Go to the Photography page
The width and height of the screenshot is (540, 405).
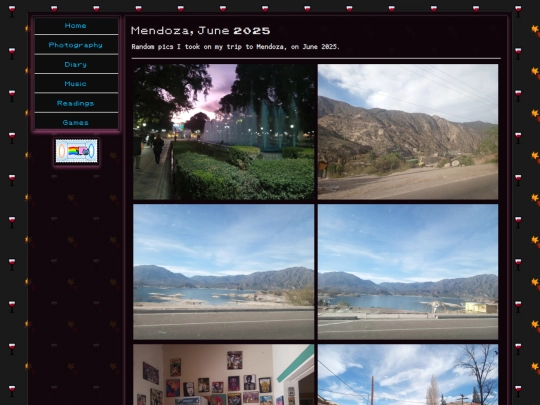(76, 45)
